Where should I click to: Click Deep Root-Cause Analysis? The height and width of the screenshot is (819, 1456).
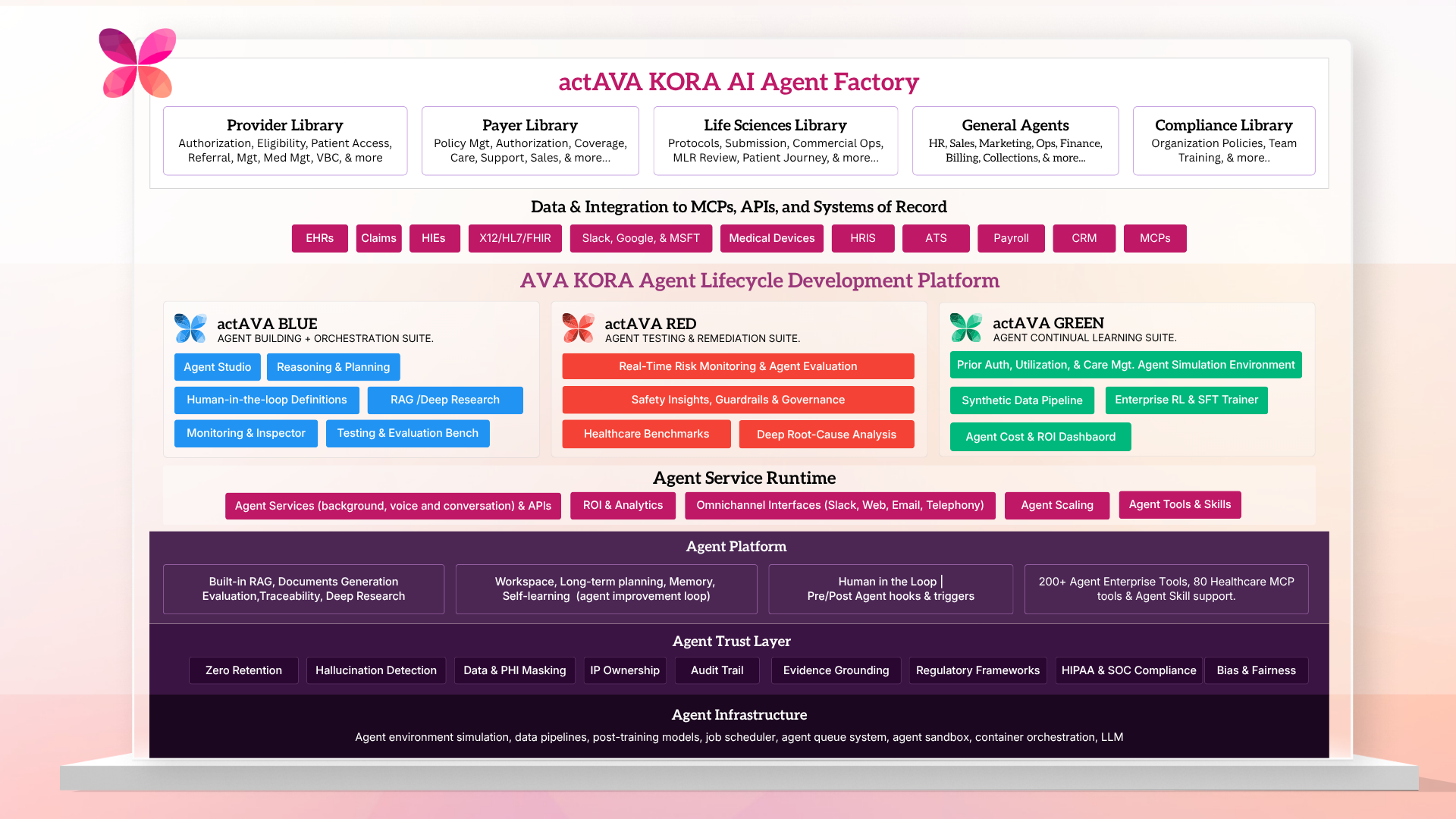coord(826,435)
